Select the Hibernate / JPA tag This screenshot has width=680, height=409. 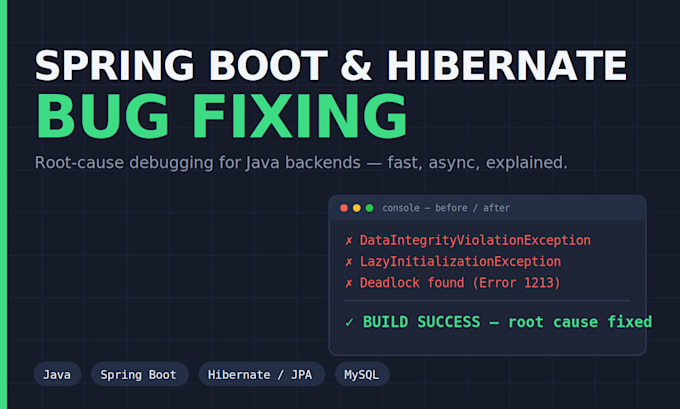point(261,374)
